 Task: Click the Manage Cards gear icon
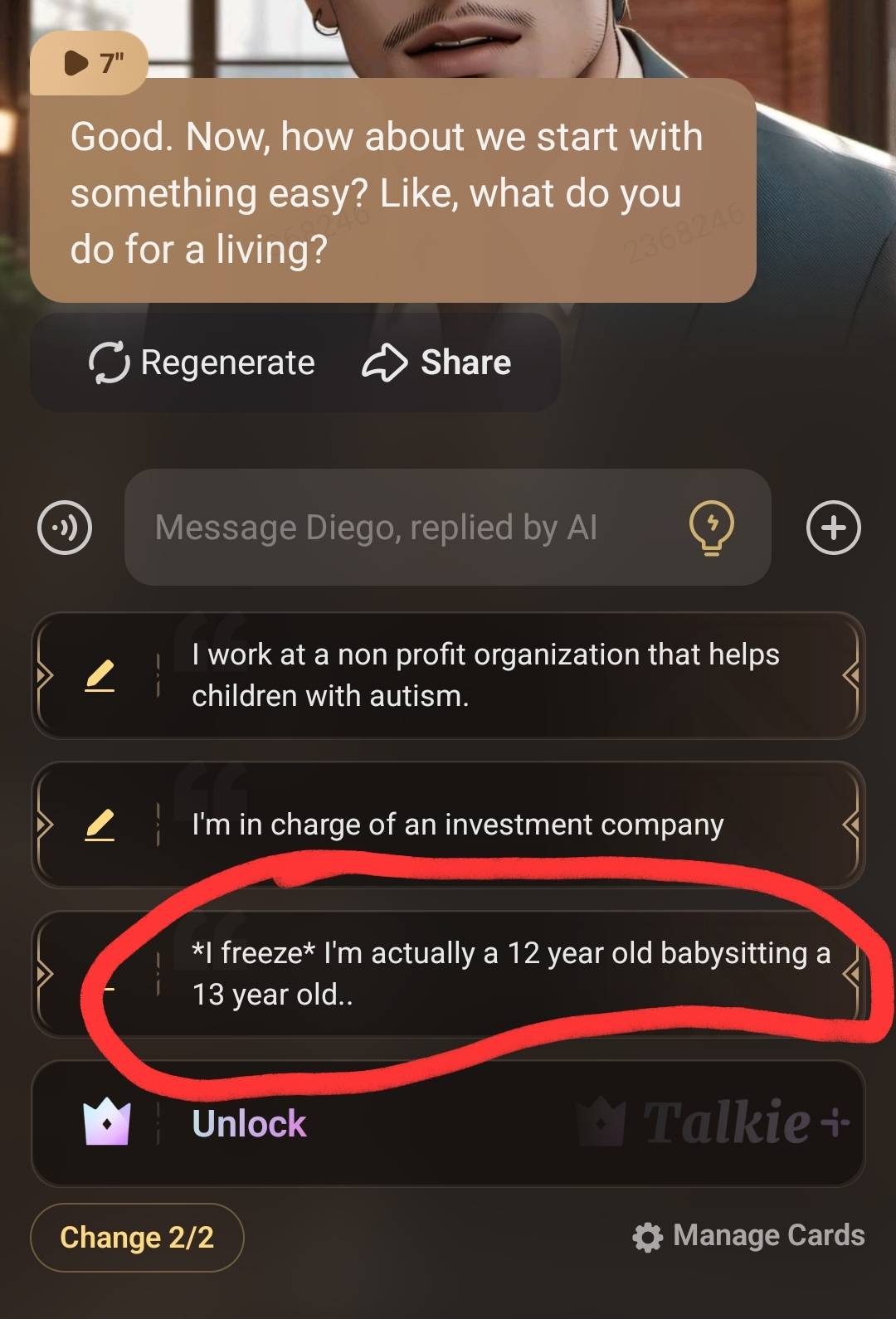tap(648, 1237)
